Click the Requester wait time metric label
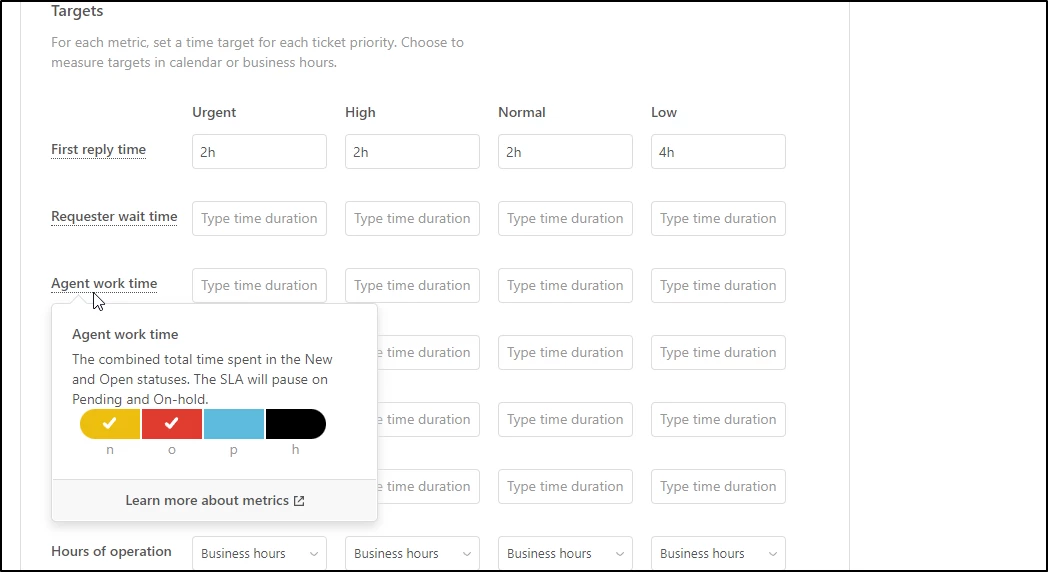The width and height of the screenshot is (1048, 572). pyautogui.click(x=114, y=217)
